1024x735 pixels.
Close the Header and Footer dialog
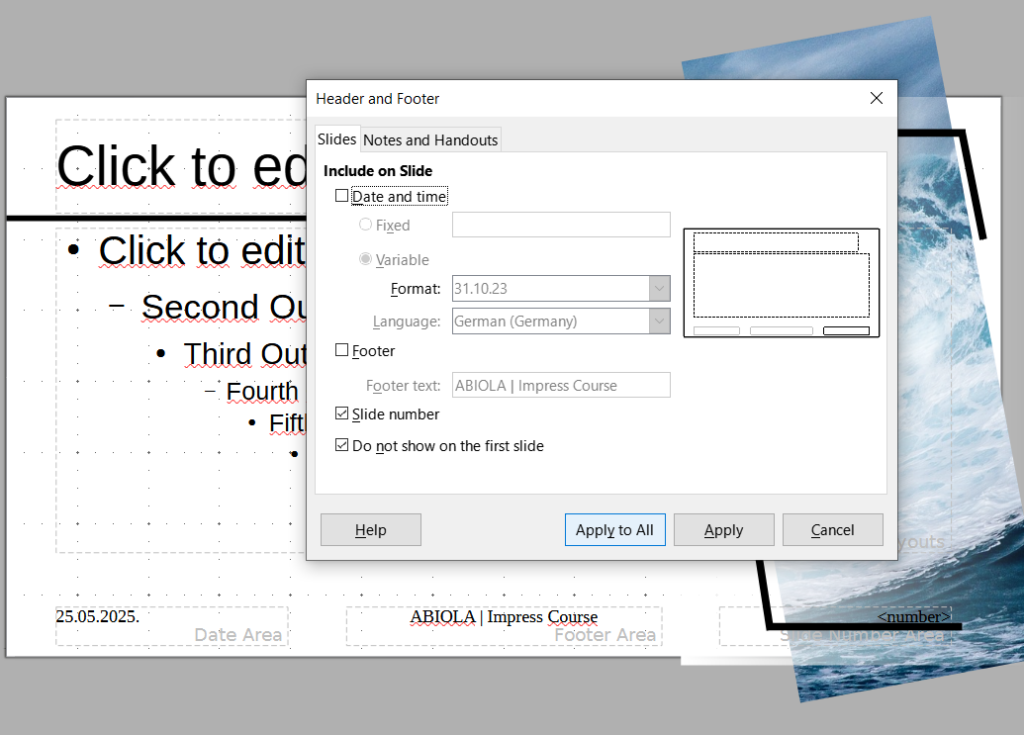[x=876, y=98]
